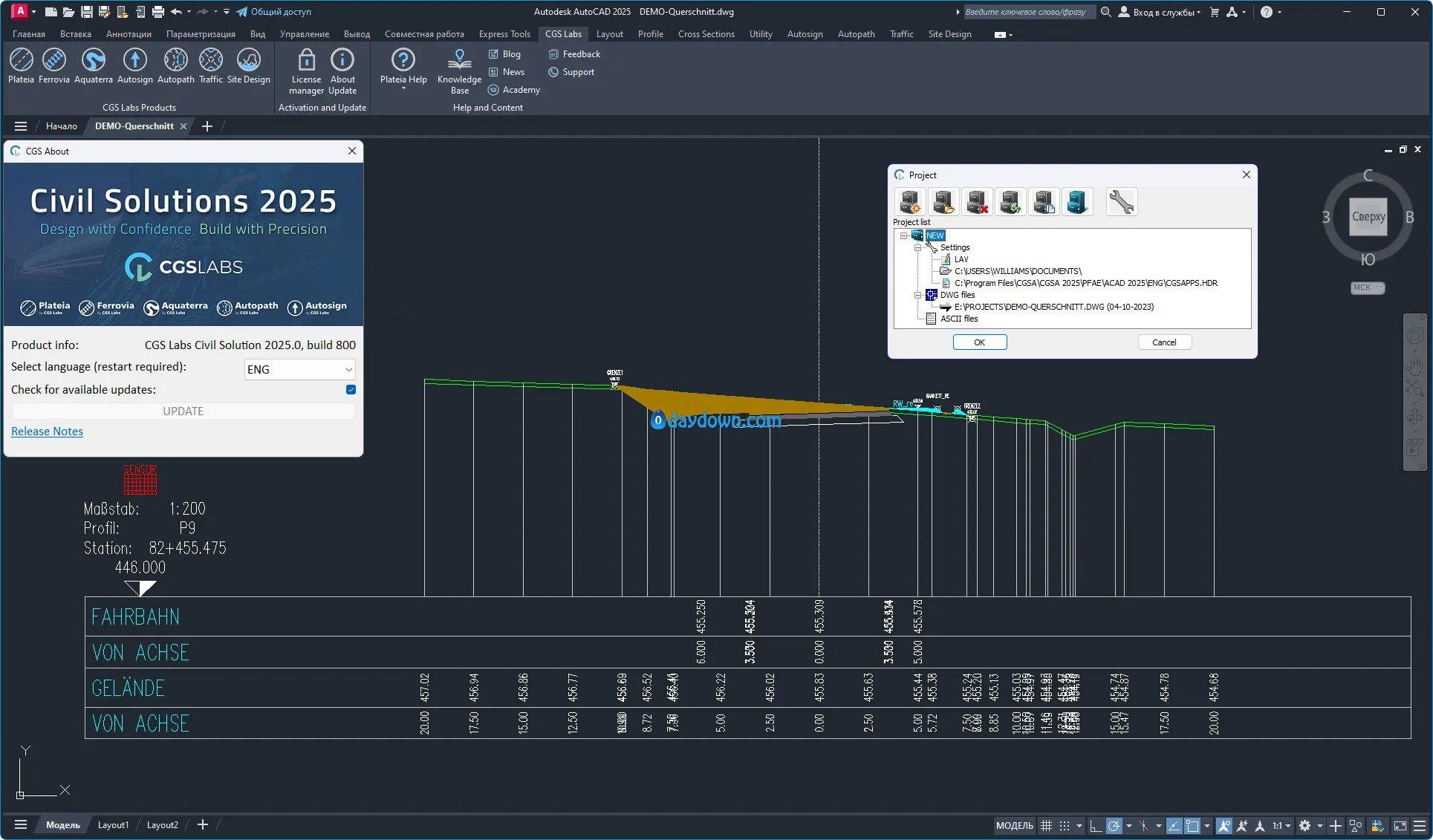Switch to the Cross Sections ribbon tab
Viewport: 1433px width, 840px height.
coord(706,34)
